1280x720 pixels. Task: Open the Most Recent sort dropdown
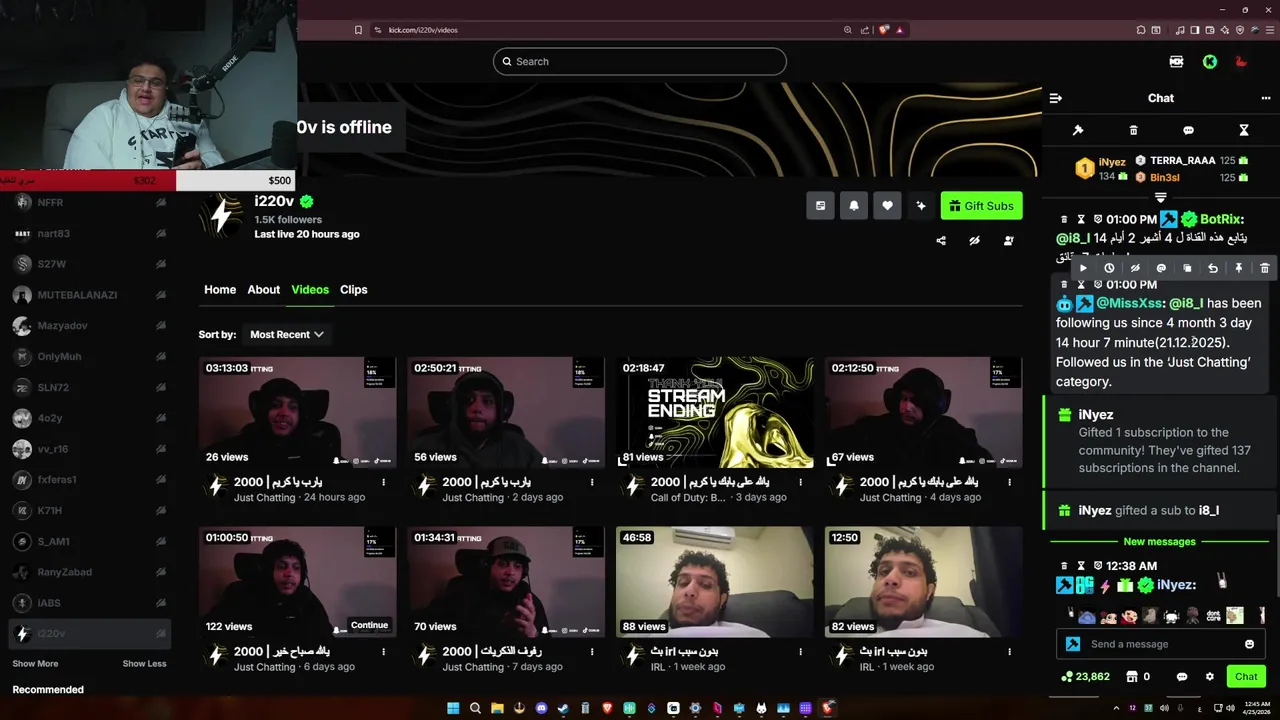tap(287, 335)
